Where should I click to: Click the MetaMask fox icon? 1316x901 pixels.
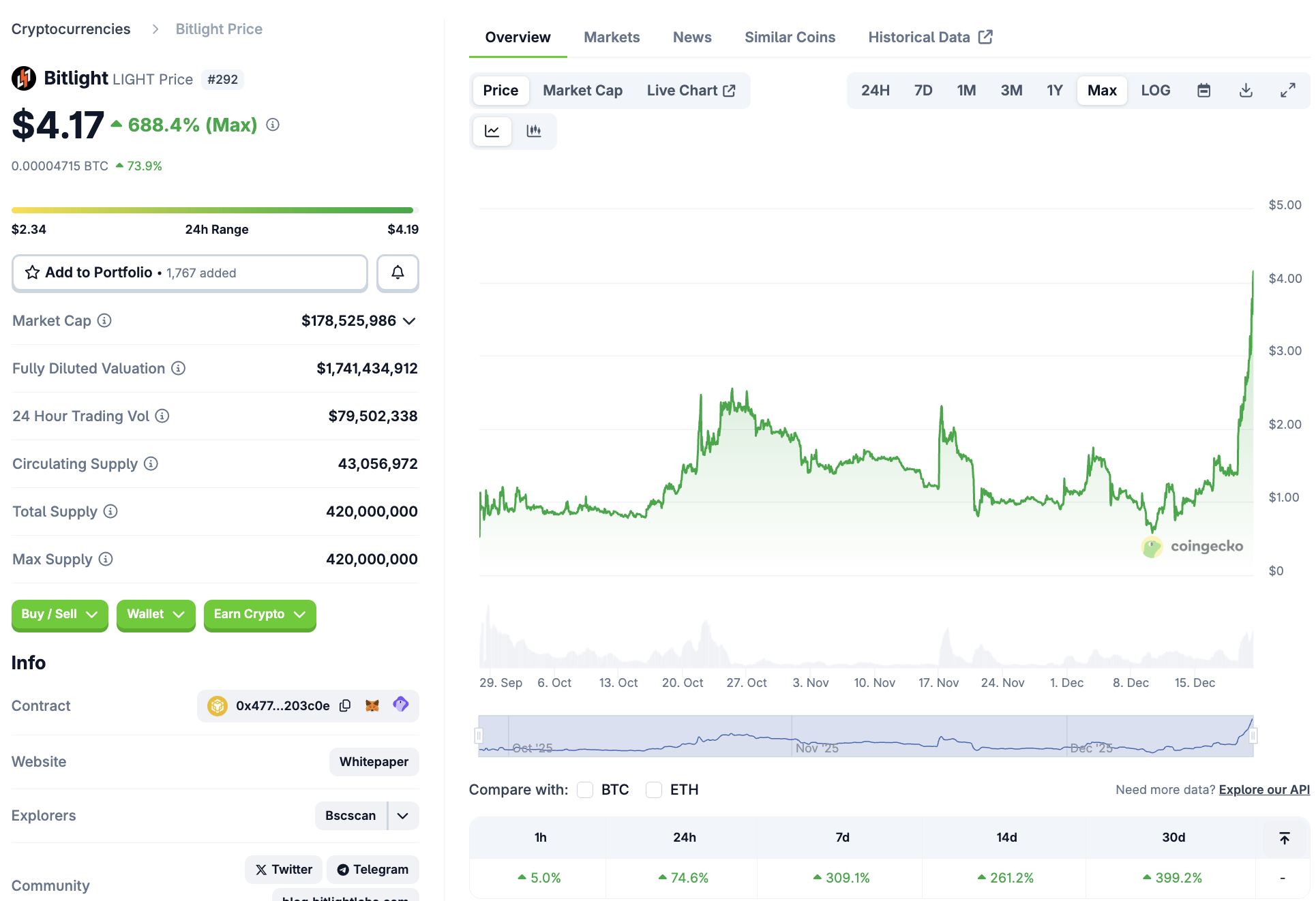(x=372, y=705)
